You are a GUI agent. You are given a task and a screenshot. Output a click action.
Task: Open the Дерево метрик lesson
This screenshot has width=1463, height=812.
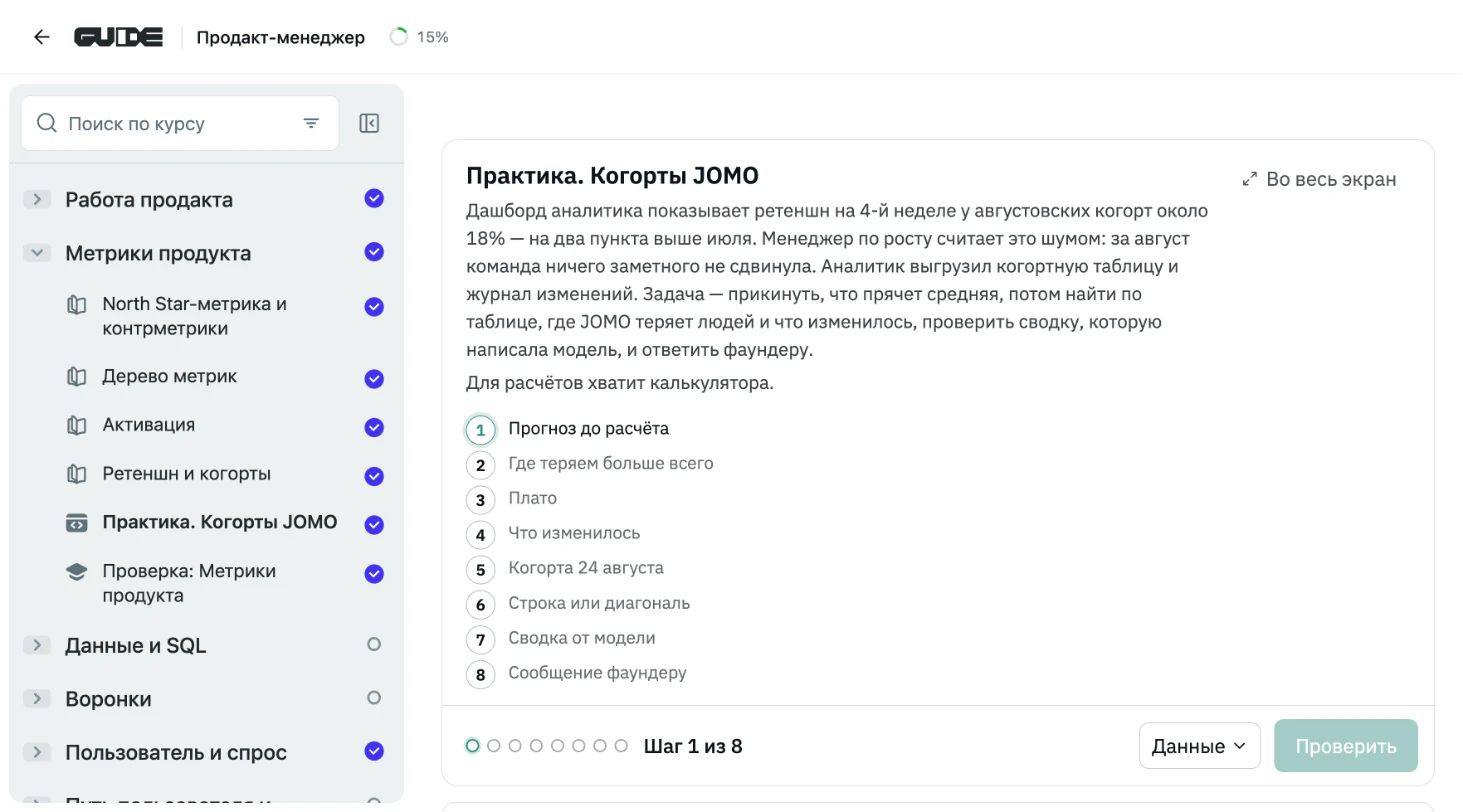170,376
